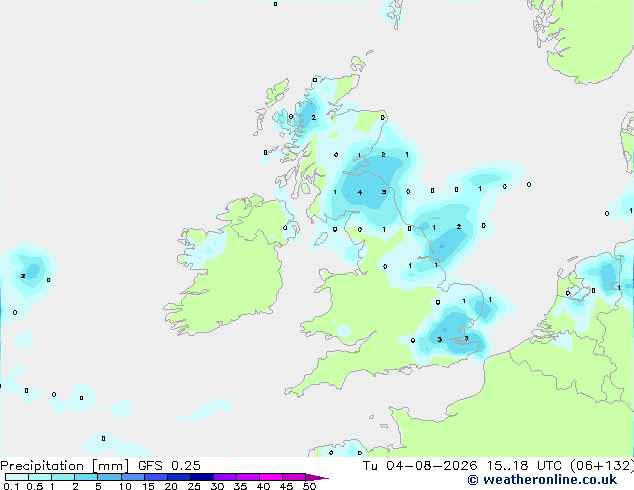Viewport: 634px width, 490px height.
Task: Click the '10' legend scale label
Action: [125, 486]
